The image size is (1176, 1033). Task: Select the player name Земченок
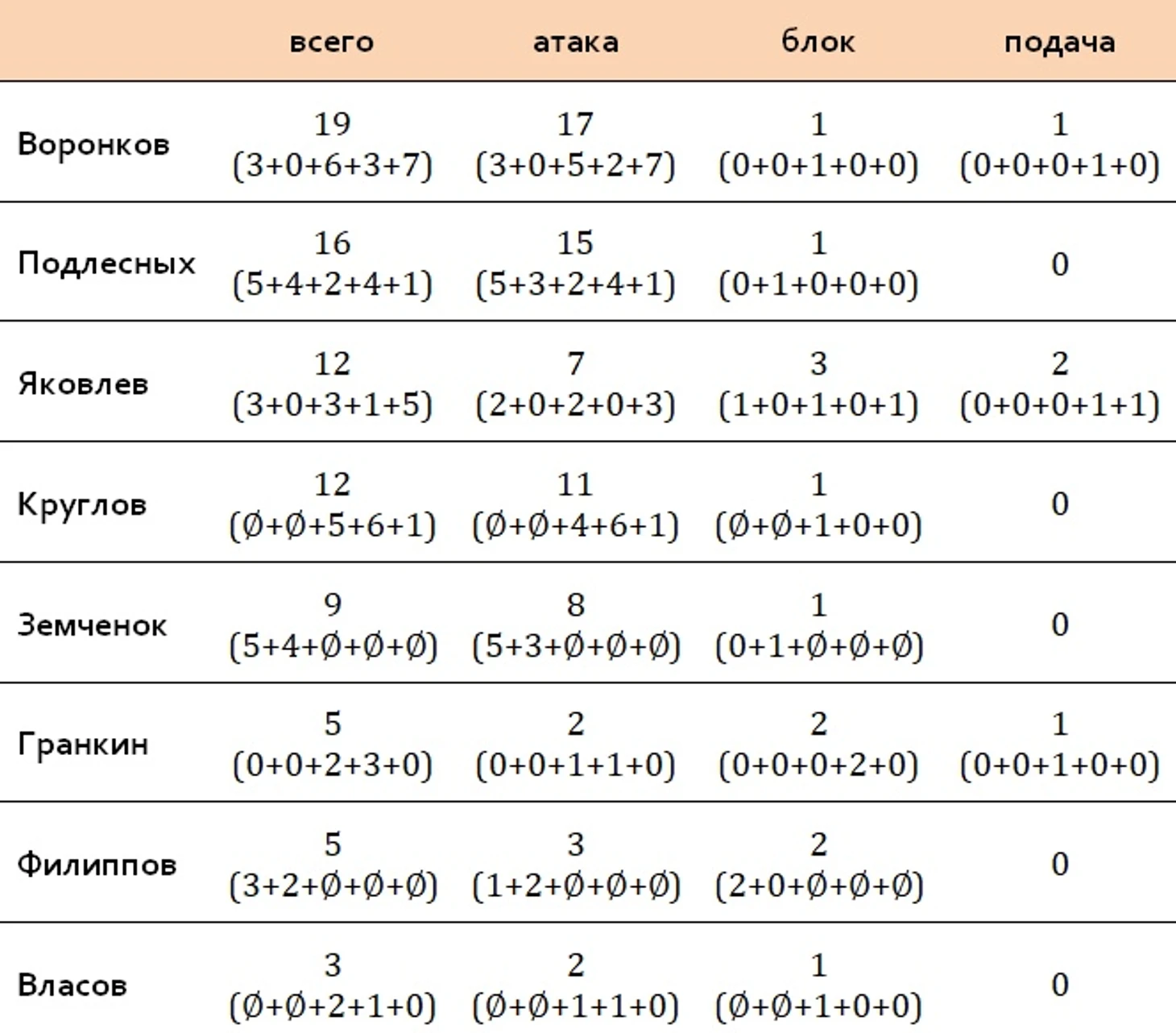click(x=92, y=624)
